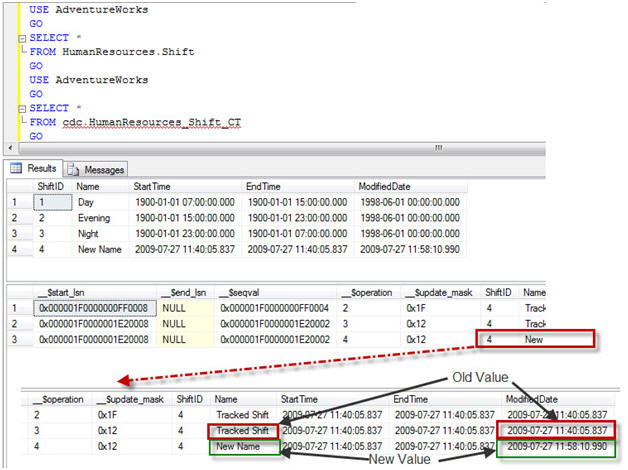Switch to the Results tab
This screenshot has height=470, width=628.
34,169
